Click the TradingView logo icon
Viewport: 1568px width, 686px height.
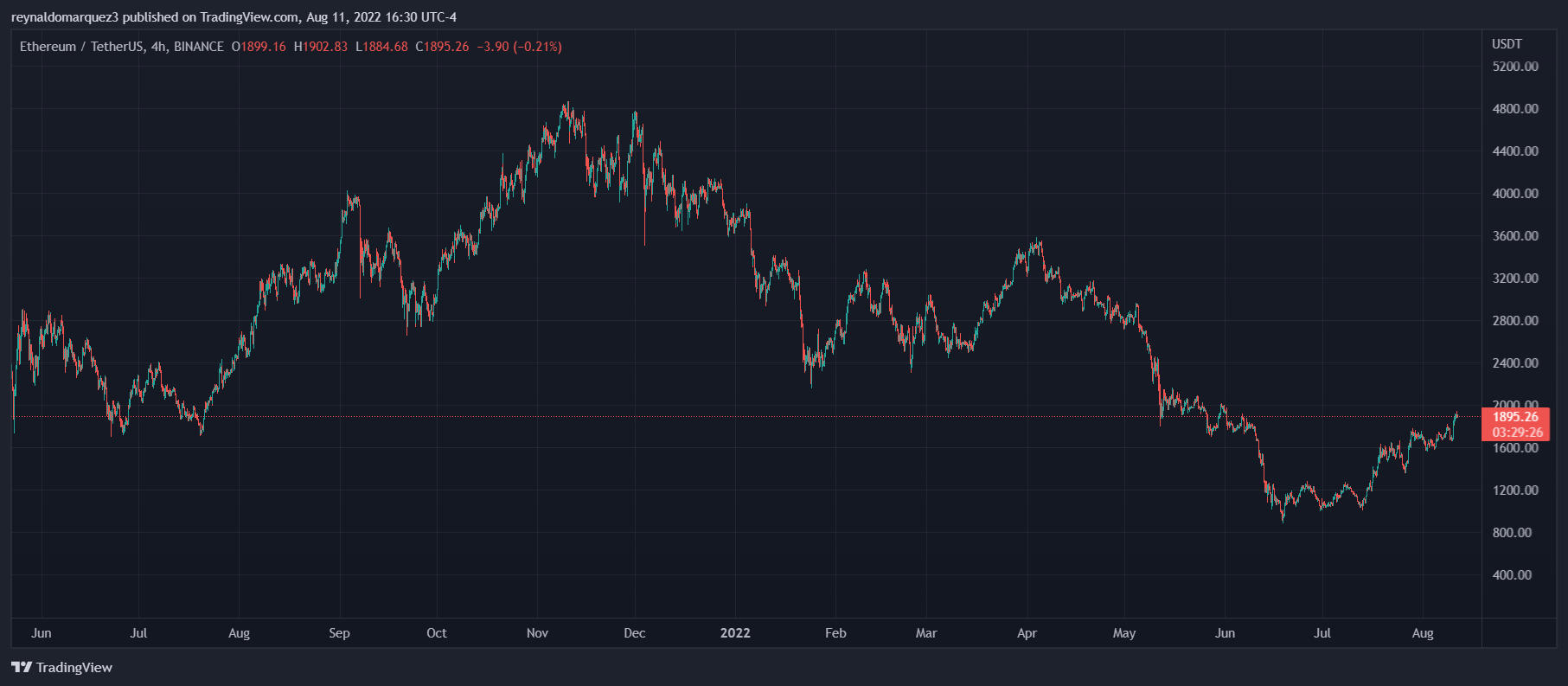point(22,667)
